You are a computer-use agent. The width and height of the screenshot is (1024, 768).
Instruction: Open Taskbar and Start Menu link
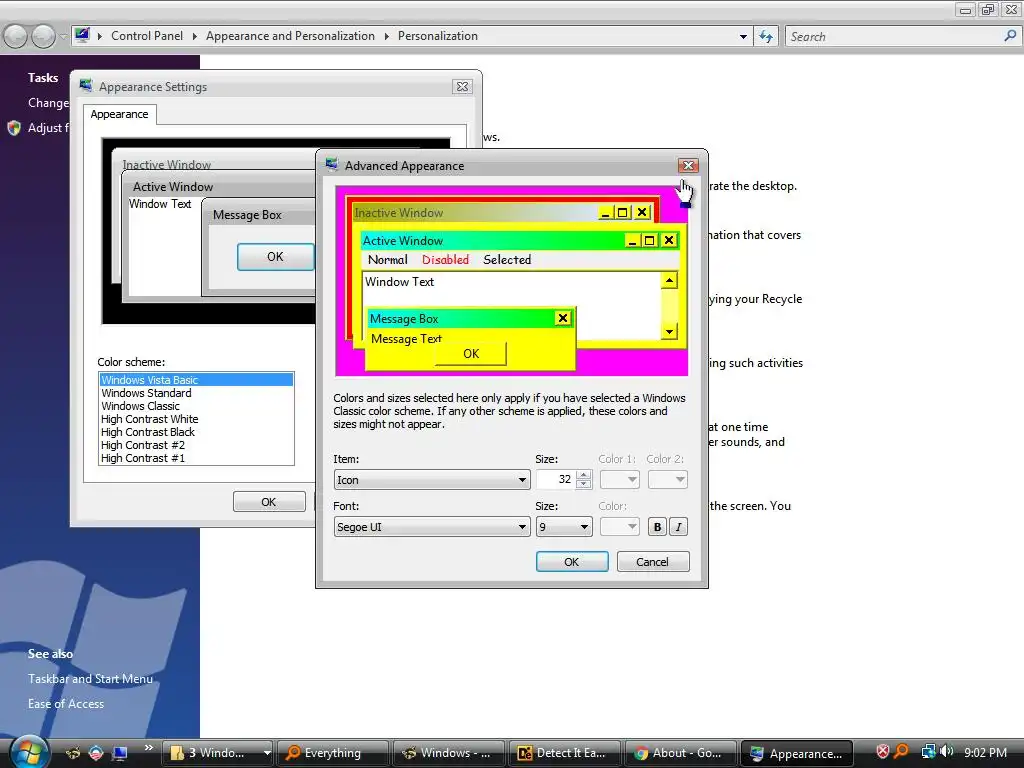pos(90,679)
